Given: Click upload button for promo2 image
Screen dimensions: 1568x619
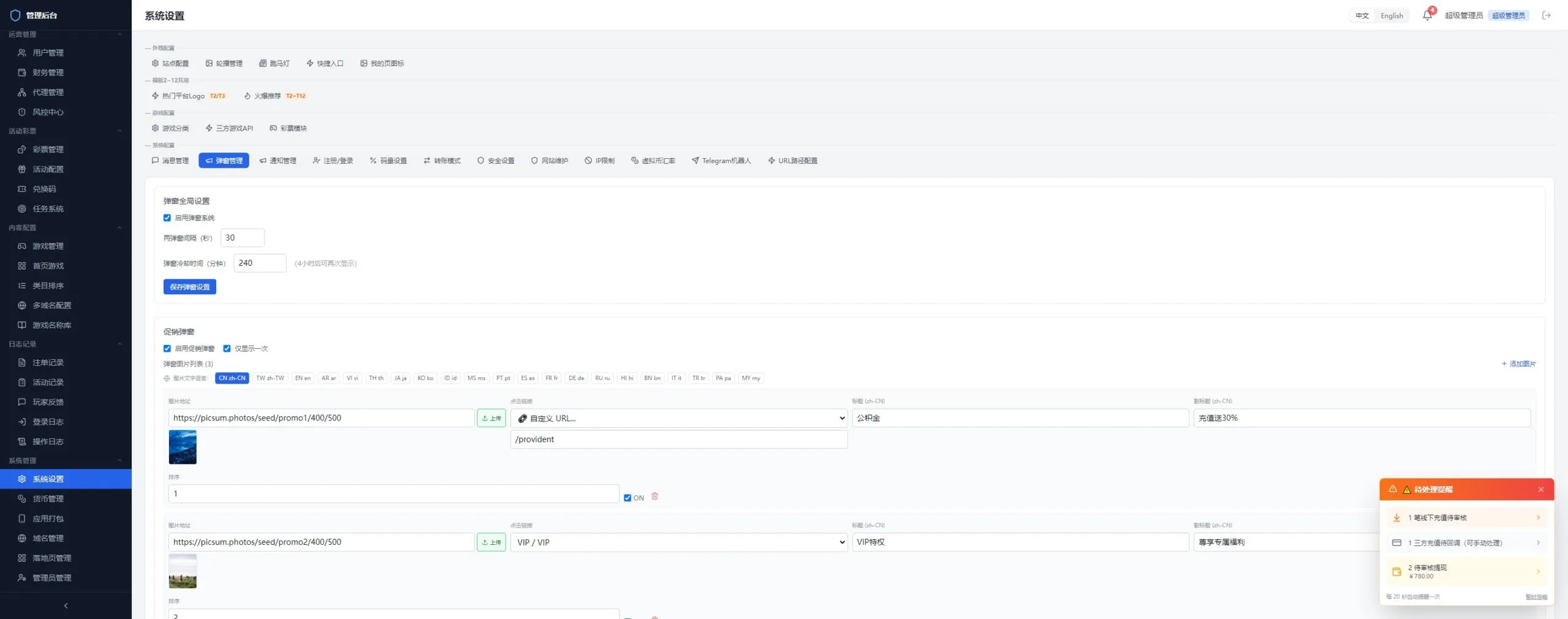Looking at the screenshot, I should click(491, 542).
